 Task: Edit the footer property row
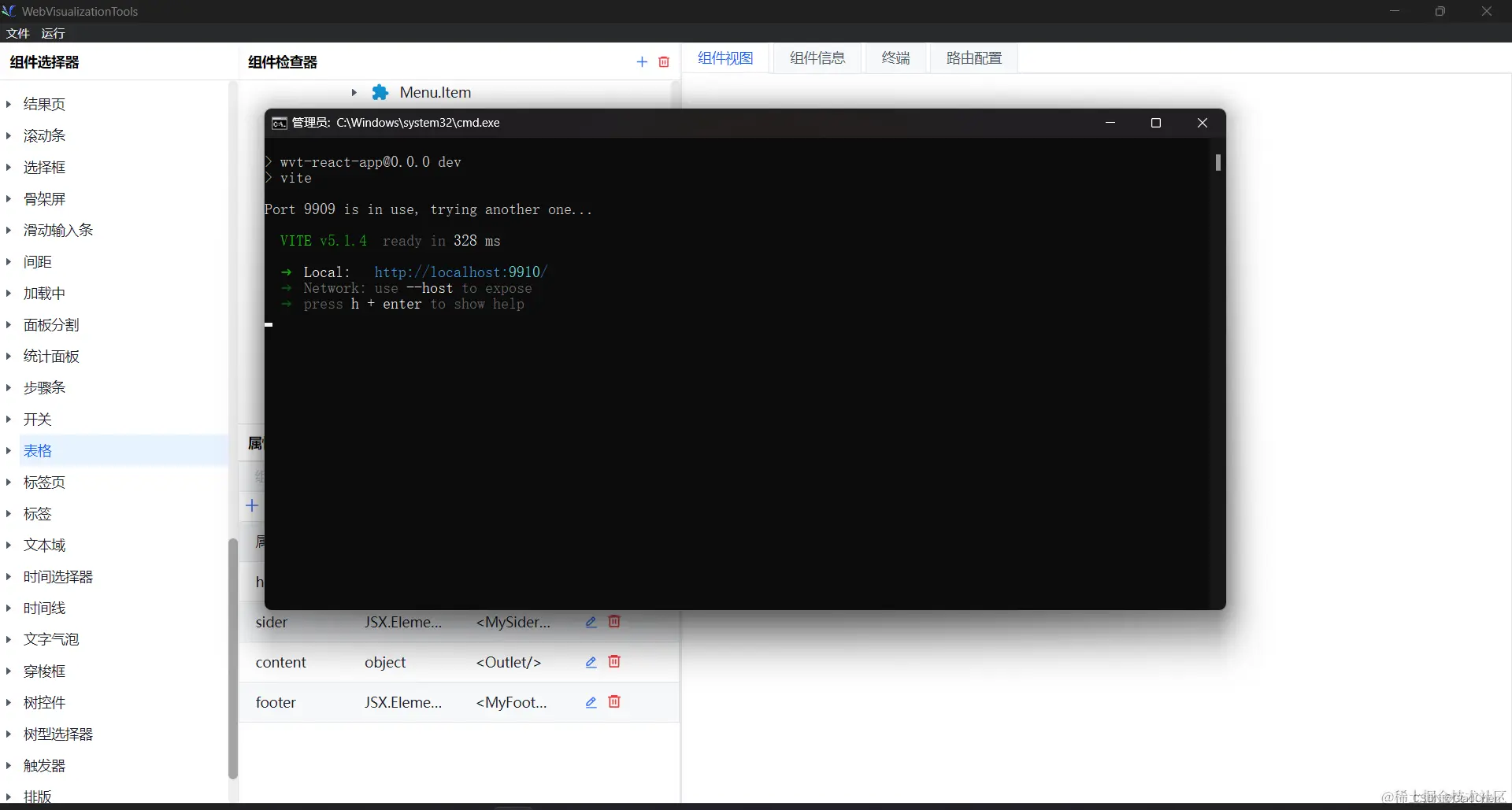tap(591, 702)
